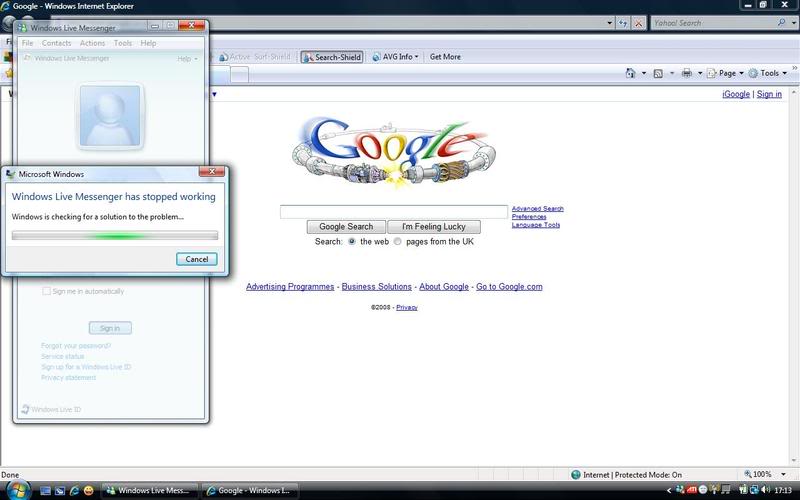Screen dimensions: 800x500
Task: Click the Messenger profile picture
Action: click(109, 116)
